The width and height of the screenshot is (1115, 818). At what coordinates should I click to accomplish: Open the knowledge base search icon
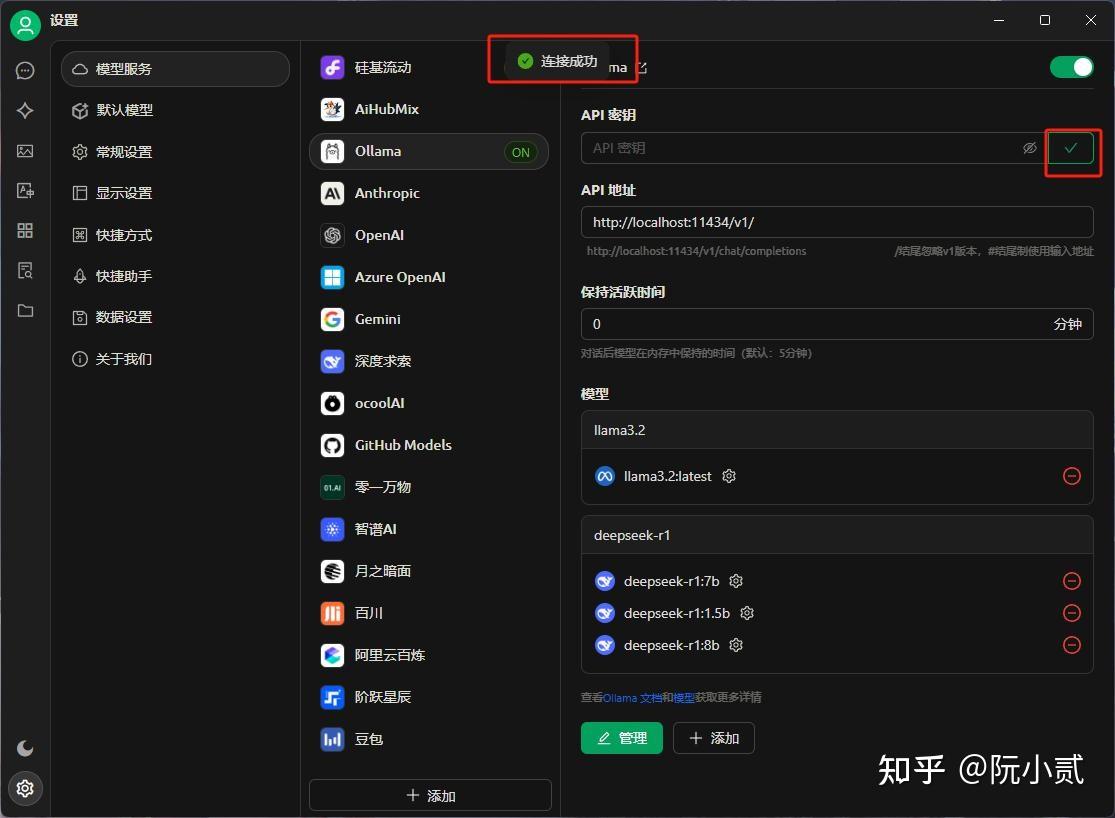pyautogui.click(x=25, y=270)
